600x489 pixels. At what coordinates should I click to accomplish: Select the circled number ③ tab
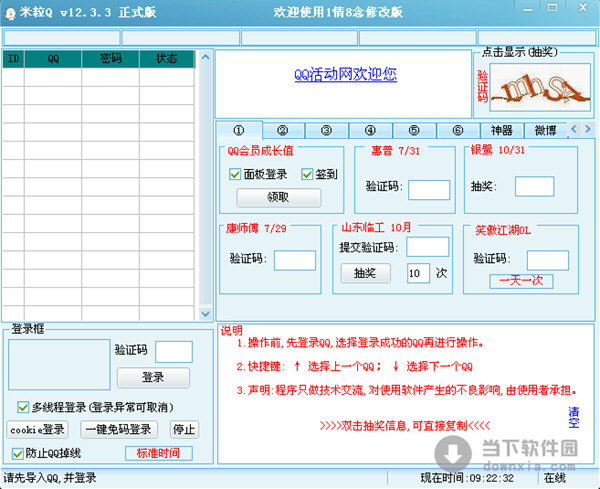click(x=326, y=130)
